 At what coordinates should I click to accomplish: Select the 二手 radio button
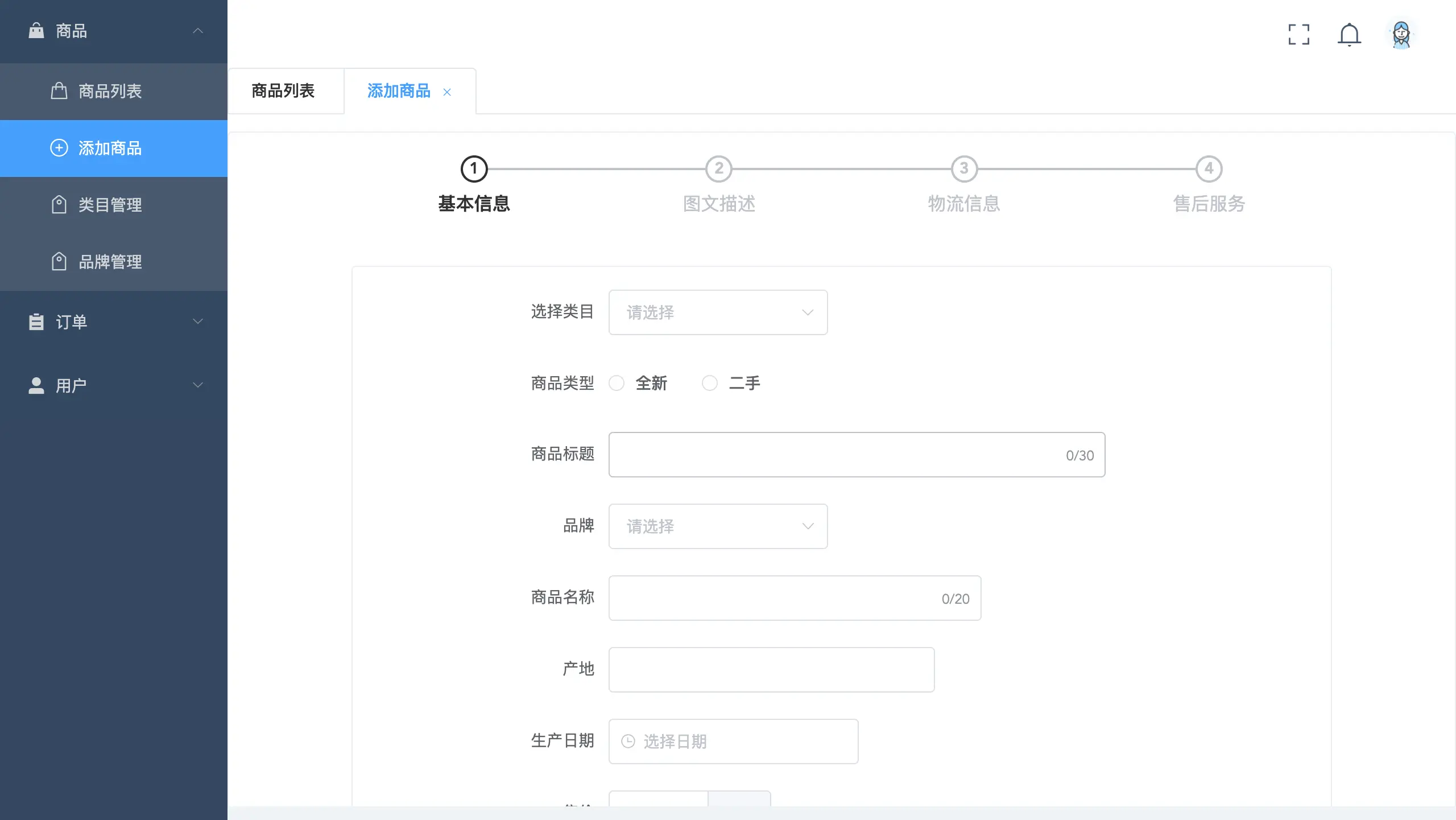point(709,383)
